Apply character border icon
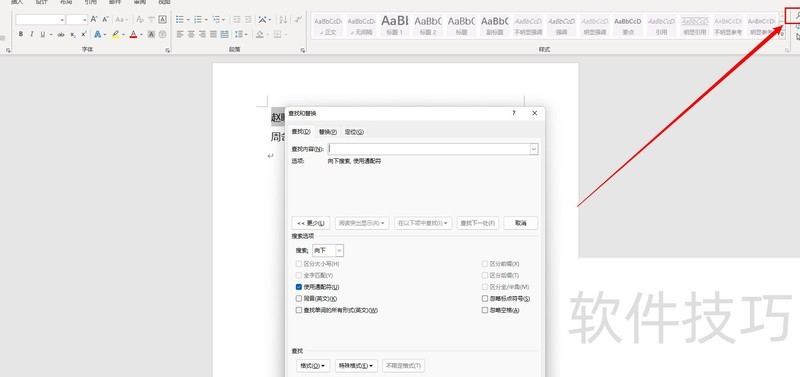800x377 pixels. click(x=162, y=19)
